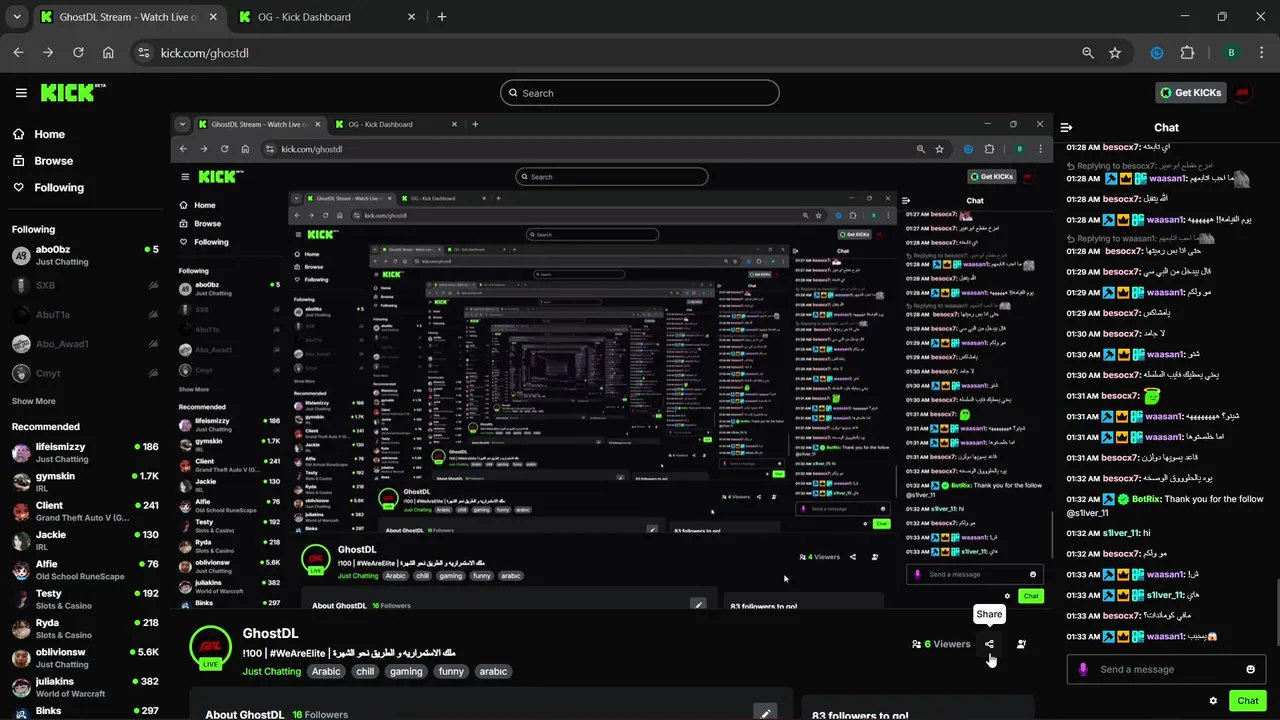Image resolution: width=1280 pixels, height=720 pixels.
Task: Open followed channel abo0bz
Action: point(84,256)
